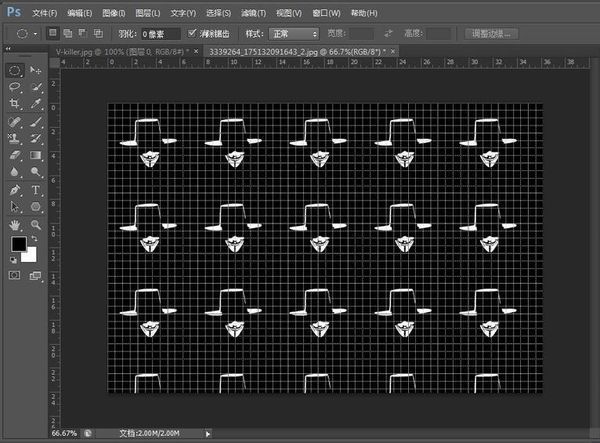
Task: Toggle the anti-alias (消除锯齿) checkbox
Action: click(x=193, y=33)
